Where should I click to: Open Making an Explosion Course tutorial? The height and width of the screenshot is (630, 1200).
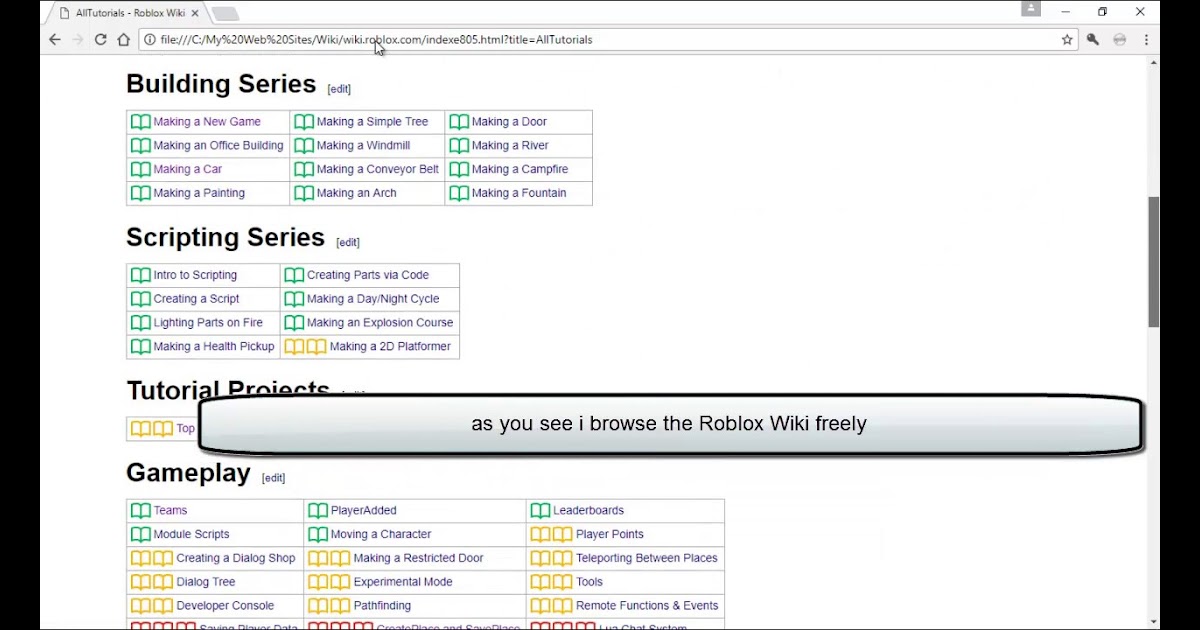tap(380, 323)
